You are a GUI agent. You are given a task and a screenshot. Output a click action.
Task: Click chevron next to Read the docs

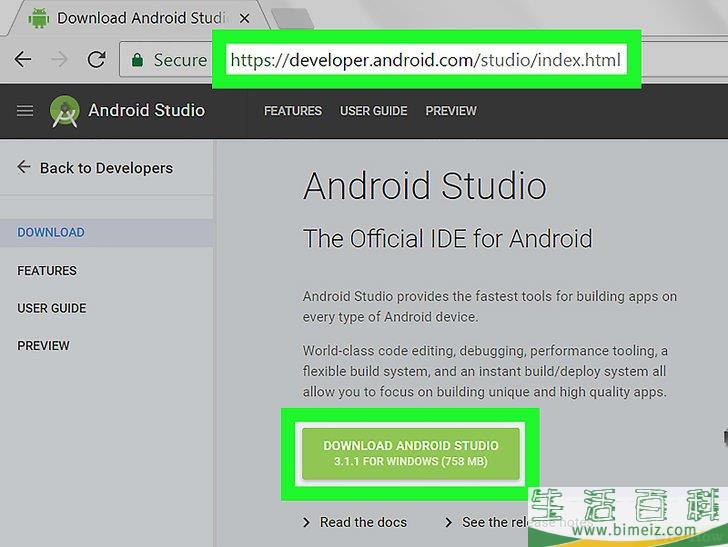click(x=306, y=523)
